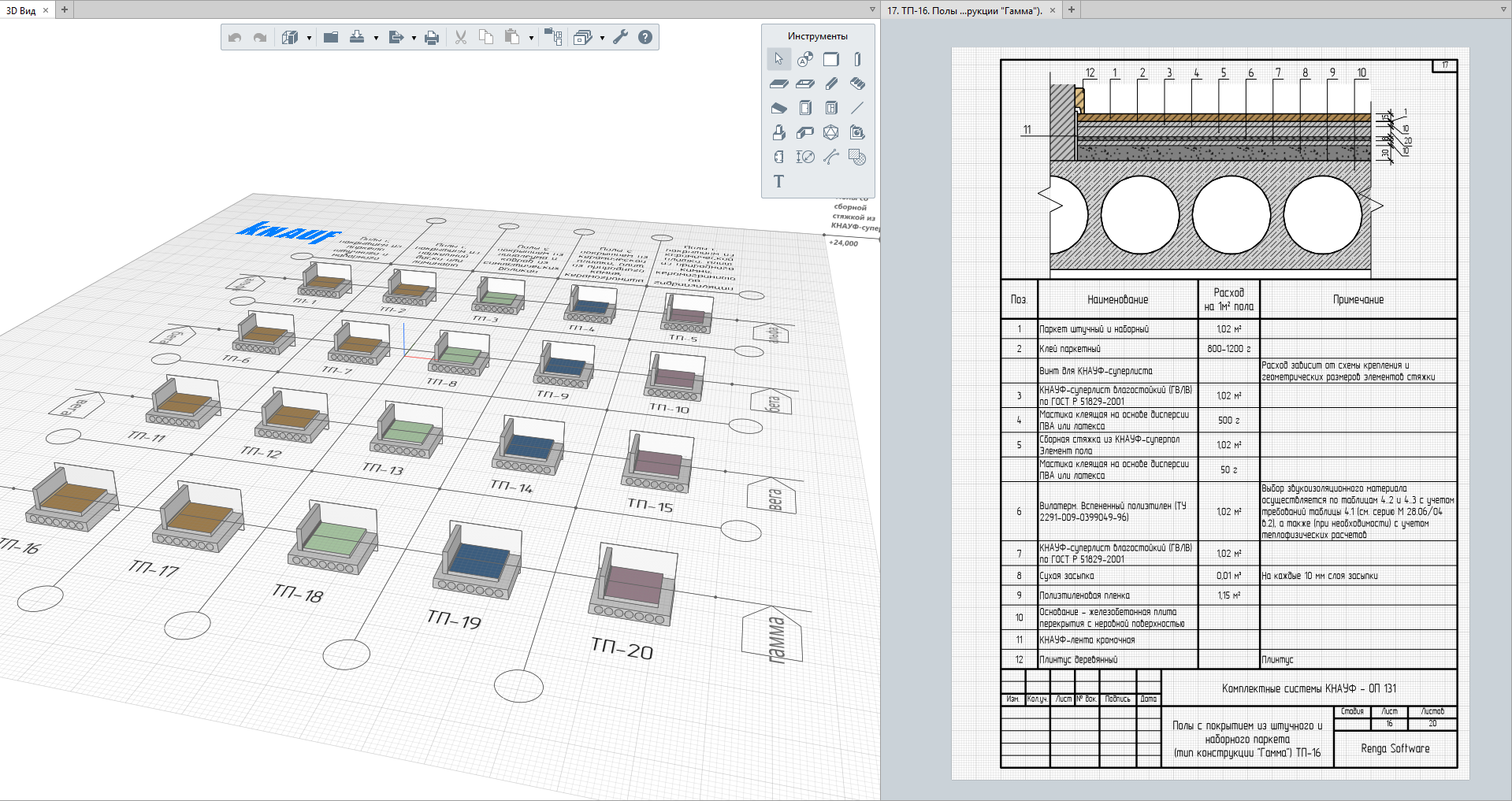Select the Dimension tool
The image size is (1512, 801).
(804, 157)
